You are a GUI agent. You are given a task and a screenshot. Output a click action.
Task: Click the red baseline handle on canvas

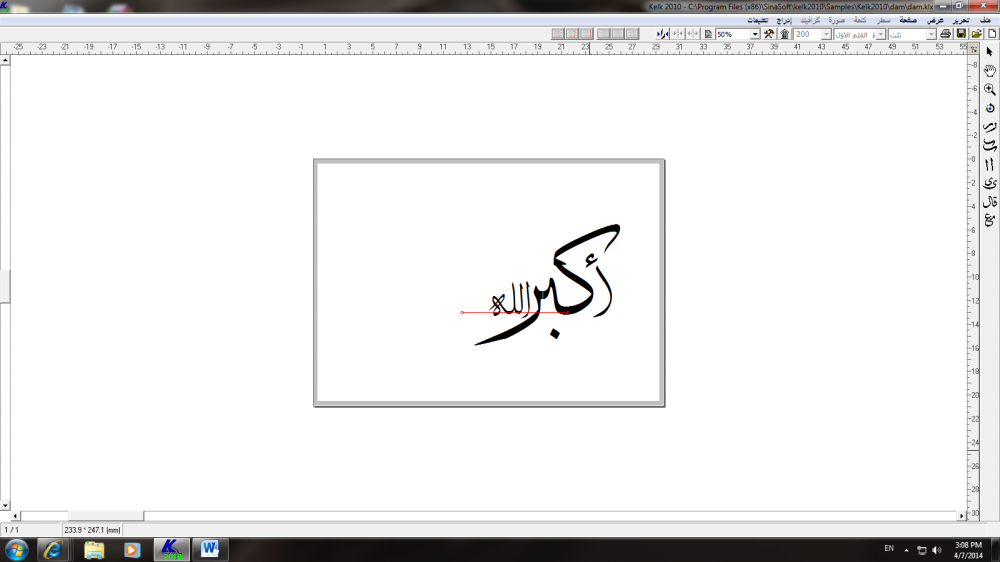(x=462, y=313)
